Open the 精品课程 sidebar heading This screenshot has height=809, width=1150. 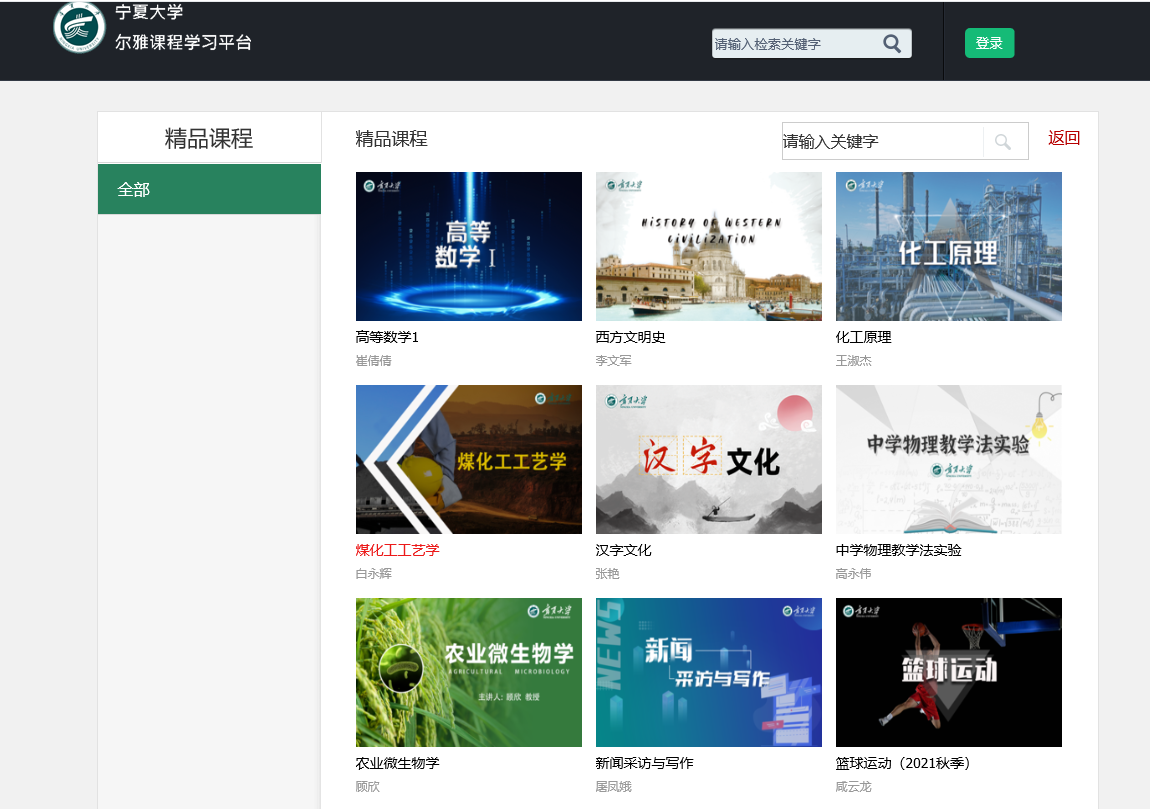[x=209, y=138]
